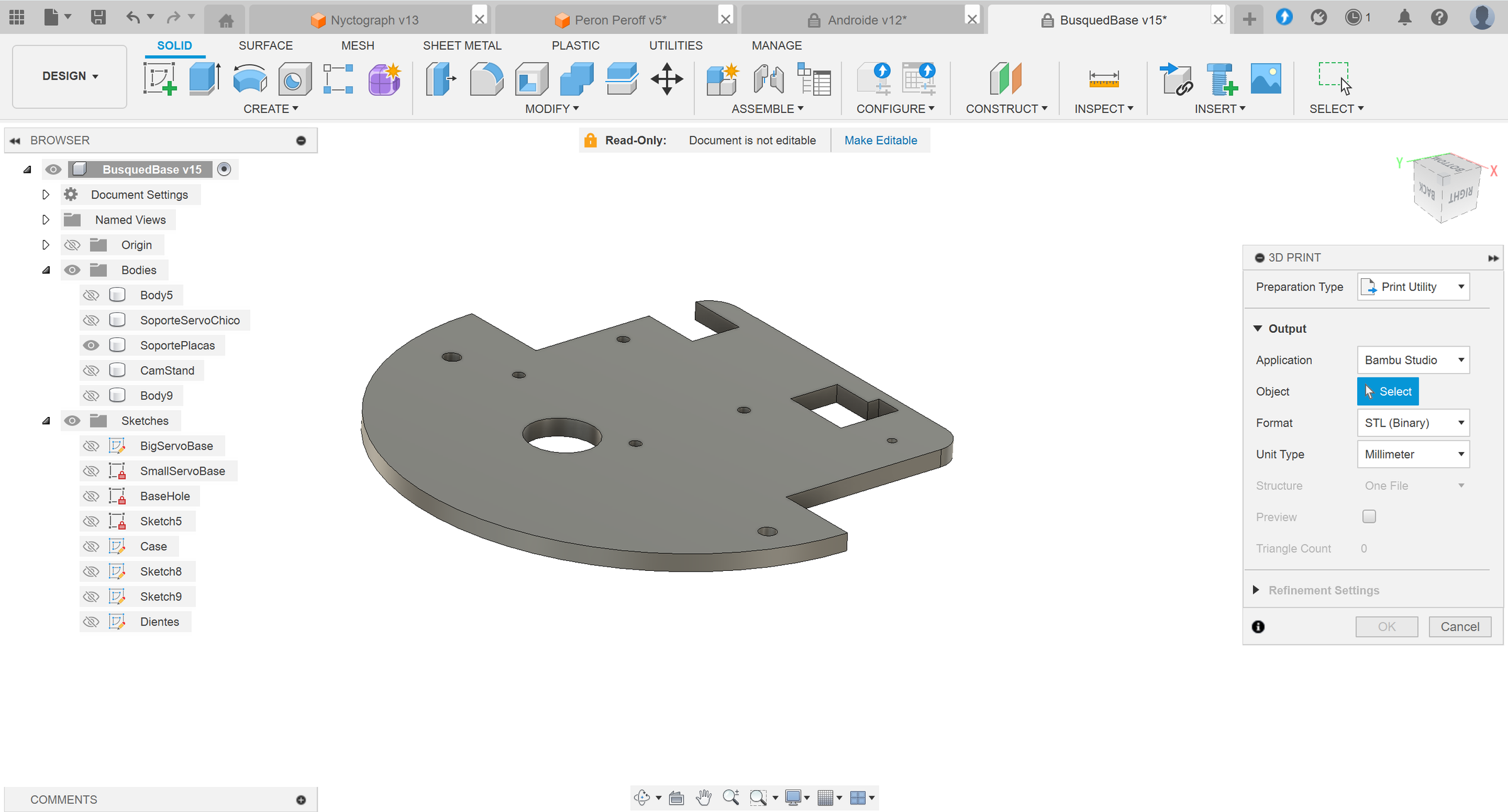Open the CONSTRUCT menu

point(1006,109)
